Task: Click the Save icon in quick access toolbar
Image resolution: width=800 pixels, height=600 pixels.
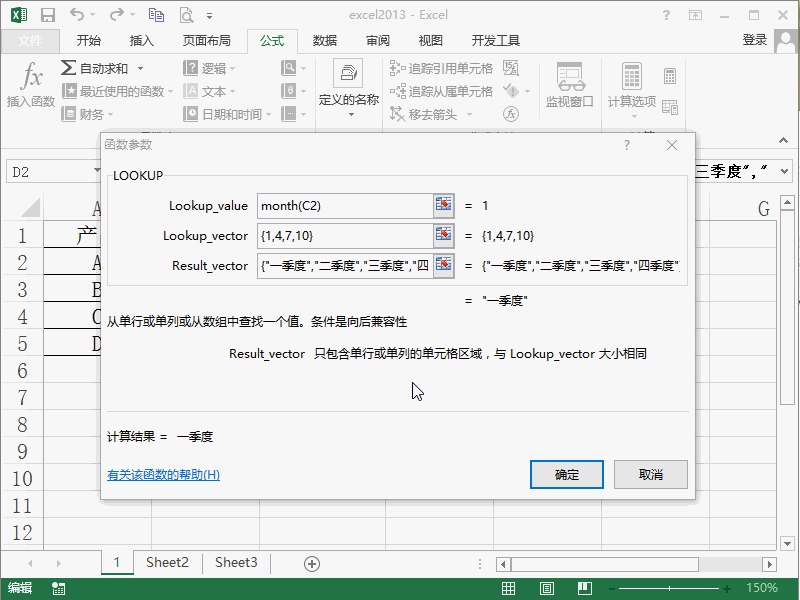Action: (x=48, y=15)
